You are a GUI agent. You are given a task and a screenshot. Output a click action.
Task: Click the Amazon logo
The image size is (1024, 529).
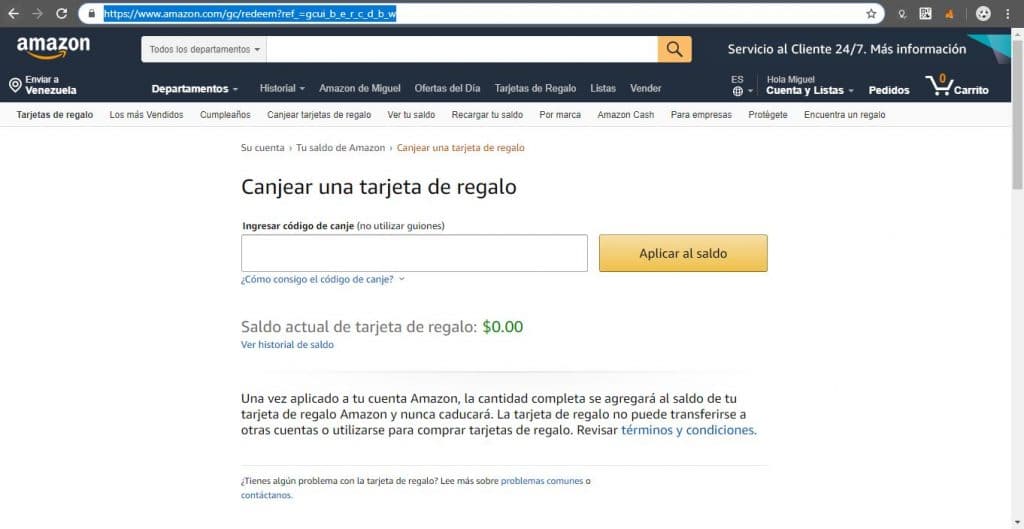[x=54, y=48]
